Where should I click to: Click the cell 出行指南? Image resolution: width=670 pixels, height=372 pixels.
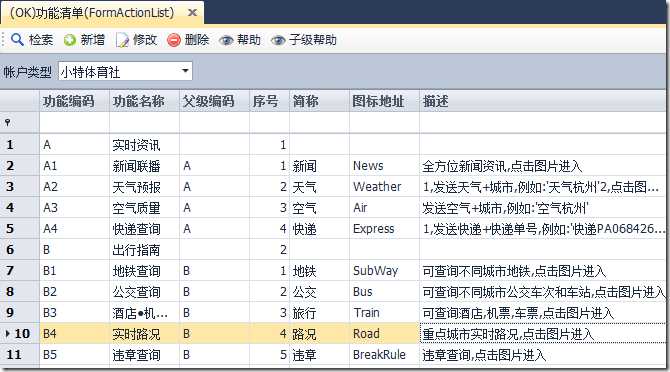144,249
